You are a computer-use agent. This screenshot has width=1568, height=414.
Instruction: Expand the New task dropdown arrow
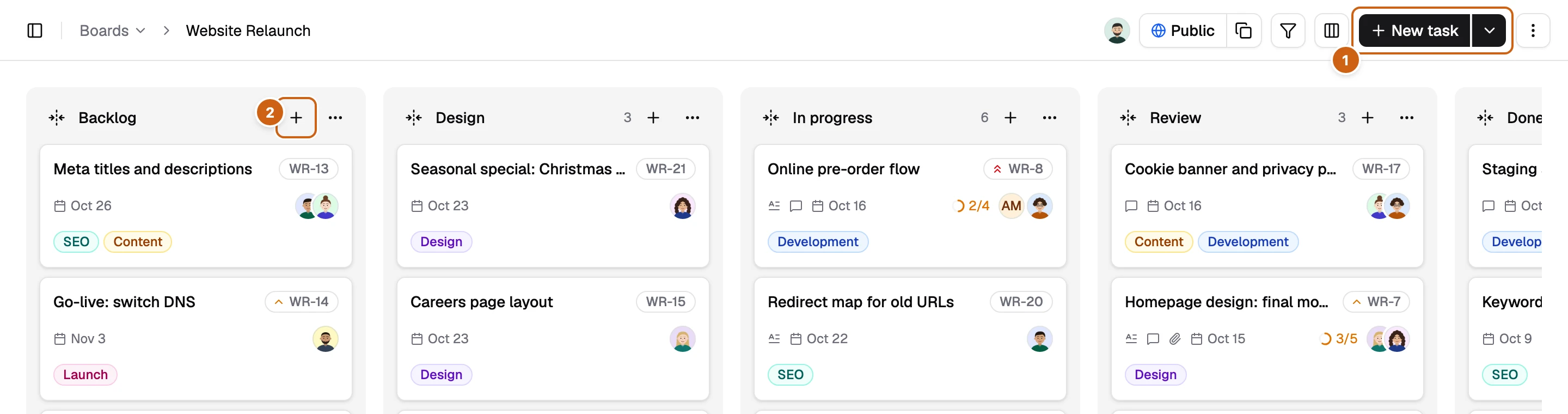click(x=1489, y=31)
